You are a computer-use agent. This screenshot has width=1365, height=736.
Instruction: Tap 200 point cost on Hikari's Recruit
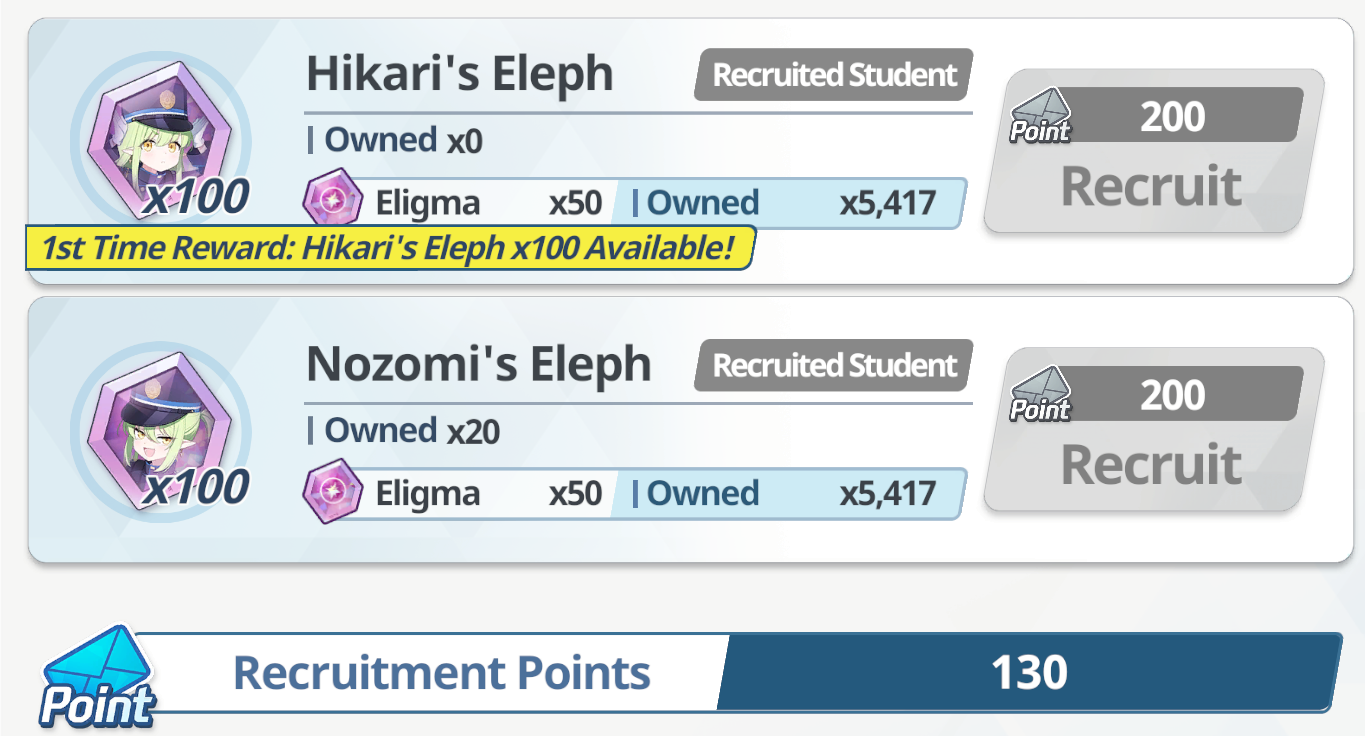pyautogui.click(x=1172, y=117)
